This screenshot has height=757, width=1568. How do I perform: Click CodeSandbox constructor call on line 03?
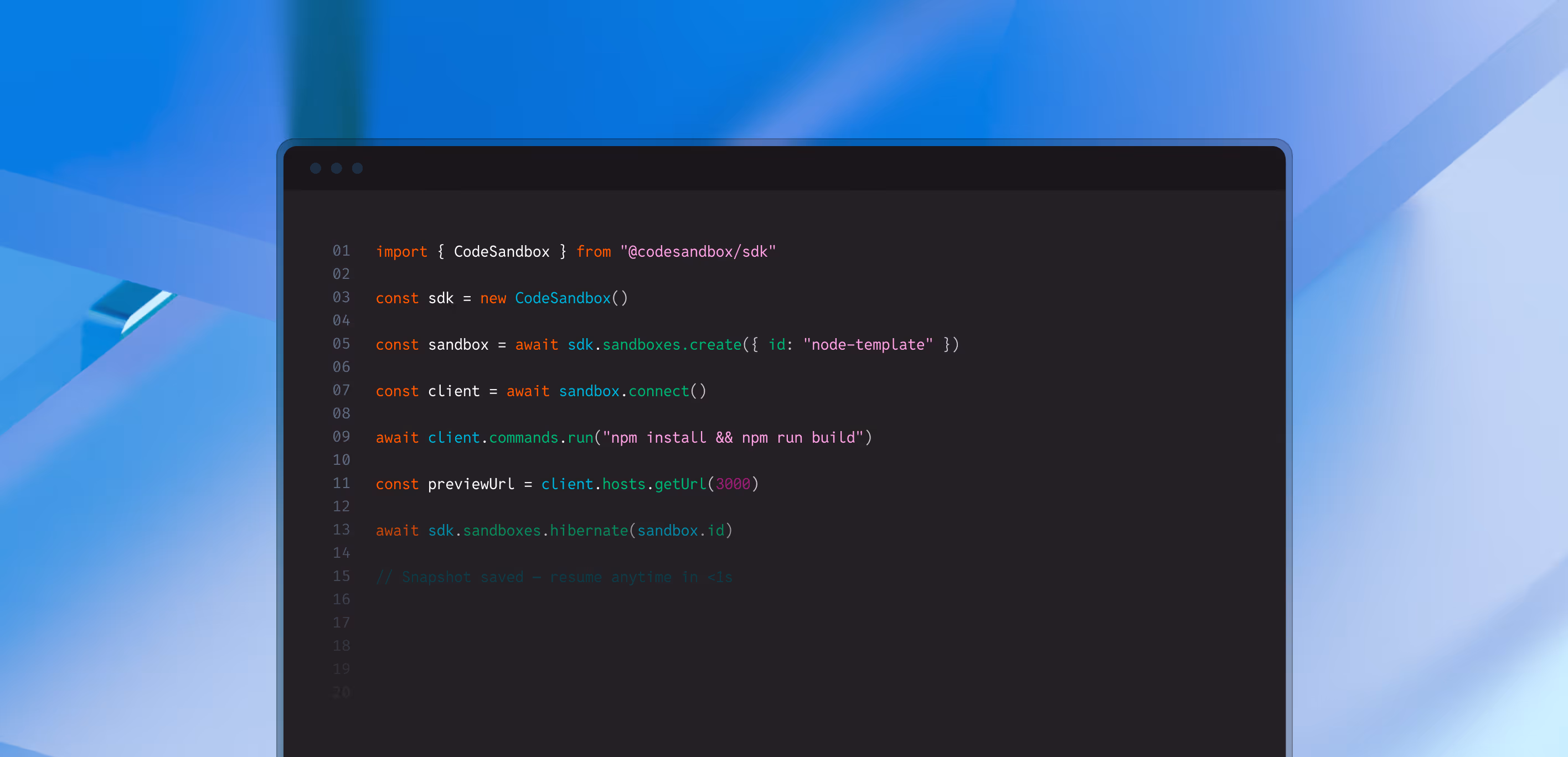coord(563,298)
